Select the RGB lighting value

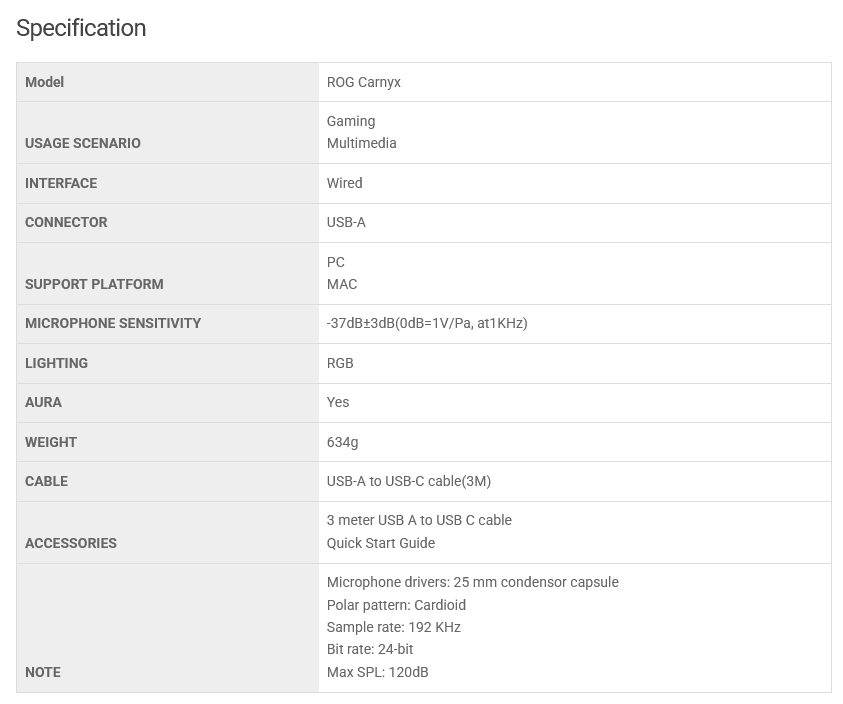[340, 363]
